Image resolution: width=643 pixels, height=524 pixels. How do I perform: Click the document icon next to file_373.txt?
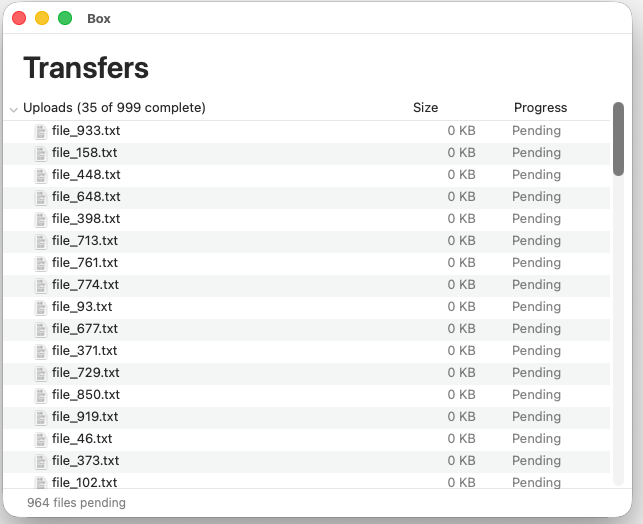click(x=41, y=462)
